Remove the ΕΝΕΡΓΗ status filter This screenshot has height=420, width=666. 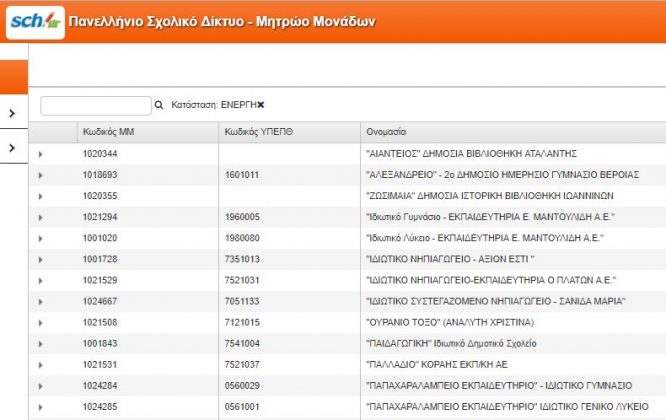click(261, 105)
